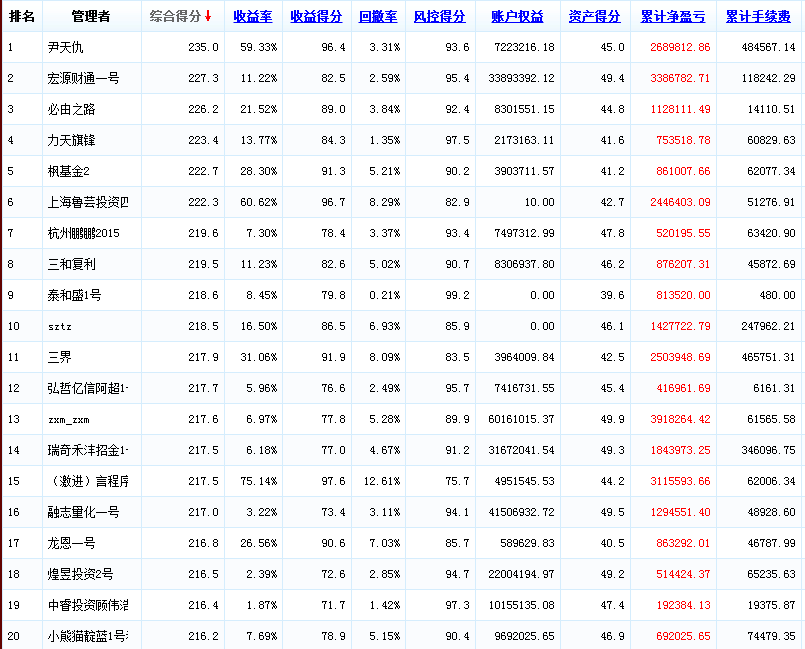Image resolution: width=805 pixels, height=649 pixels.
Task: Click return score 97.6
Action: 333,481
